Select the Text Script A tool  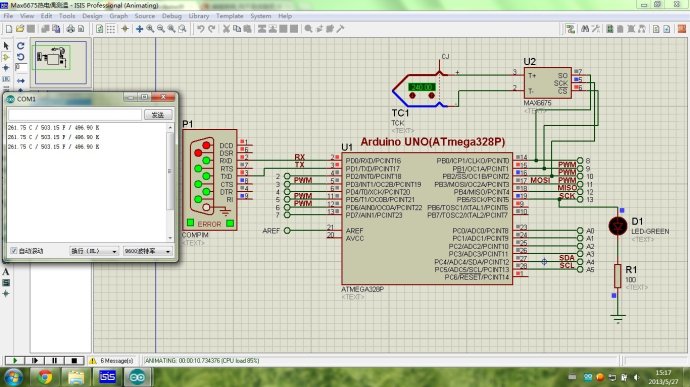(x=6, y=272)
